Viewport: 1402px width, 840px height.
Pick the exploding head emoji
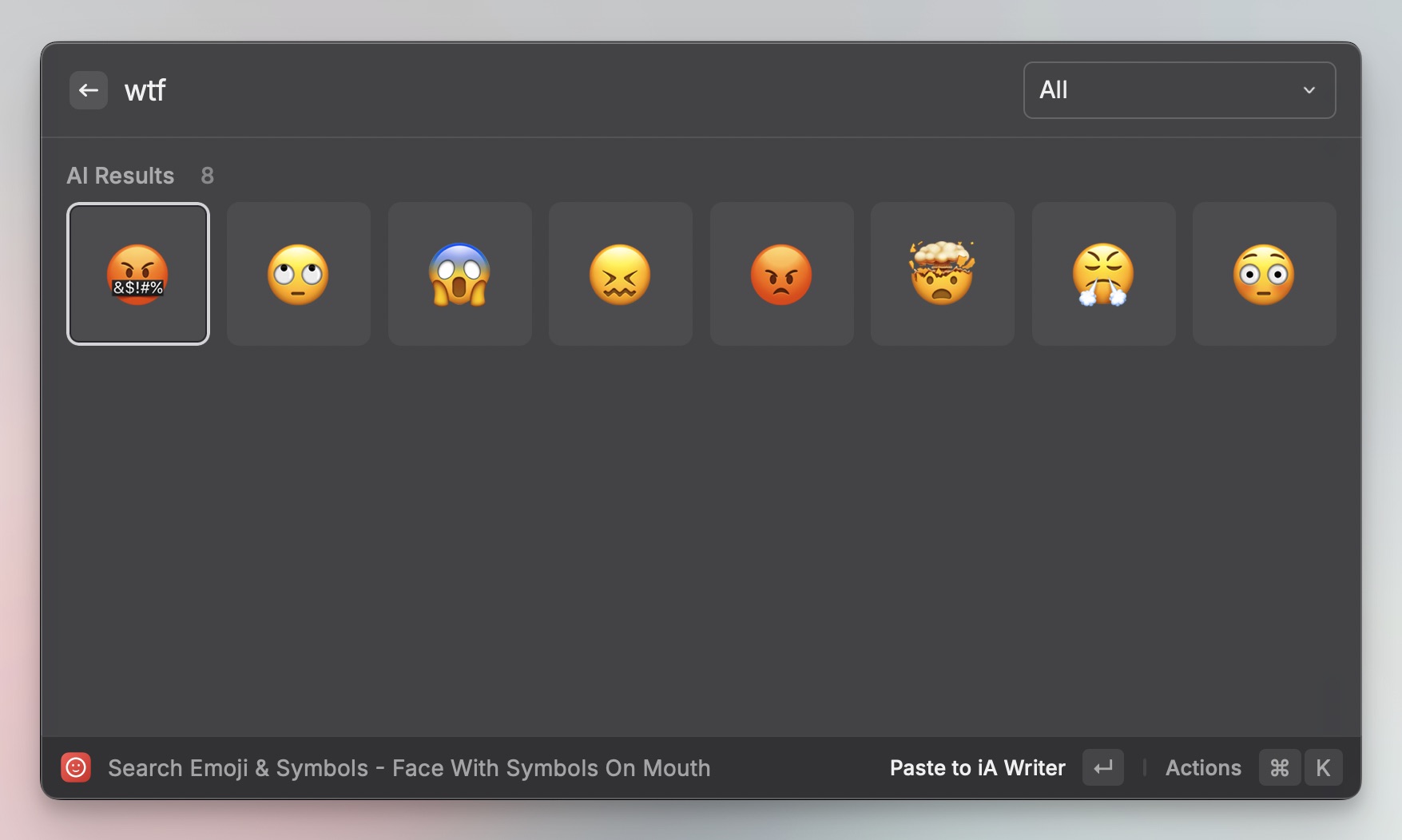(943, 274)
